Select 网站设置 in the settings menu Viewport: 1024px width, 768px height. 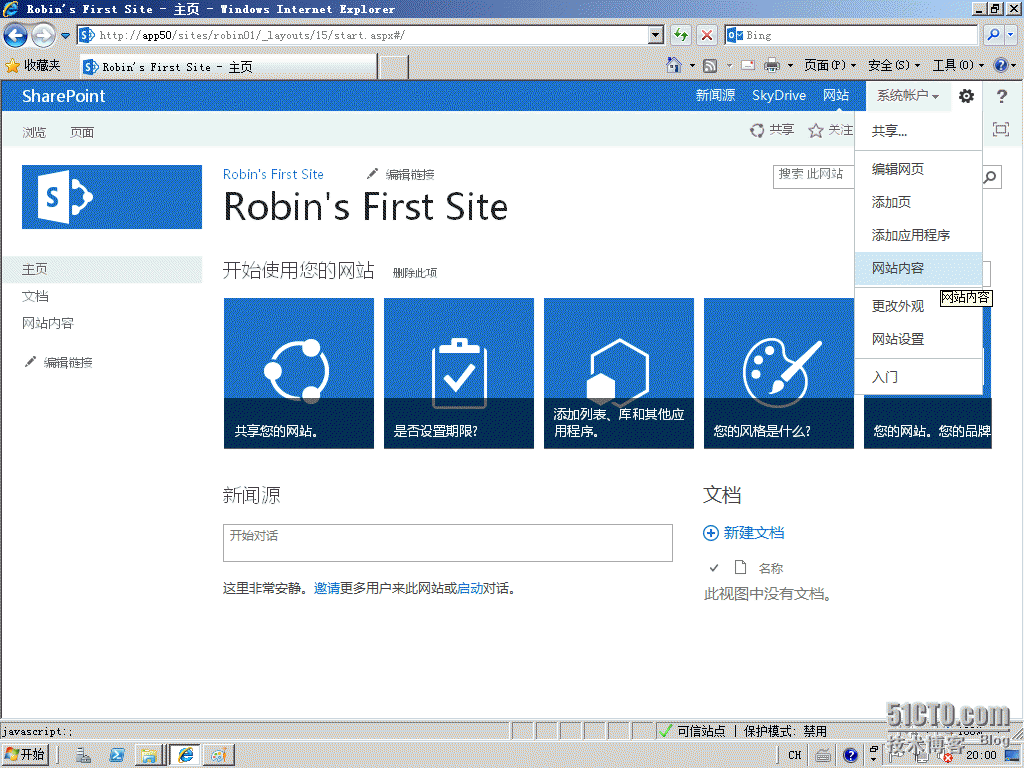(x=918, y=339)
